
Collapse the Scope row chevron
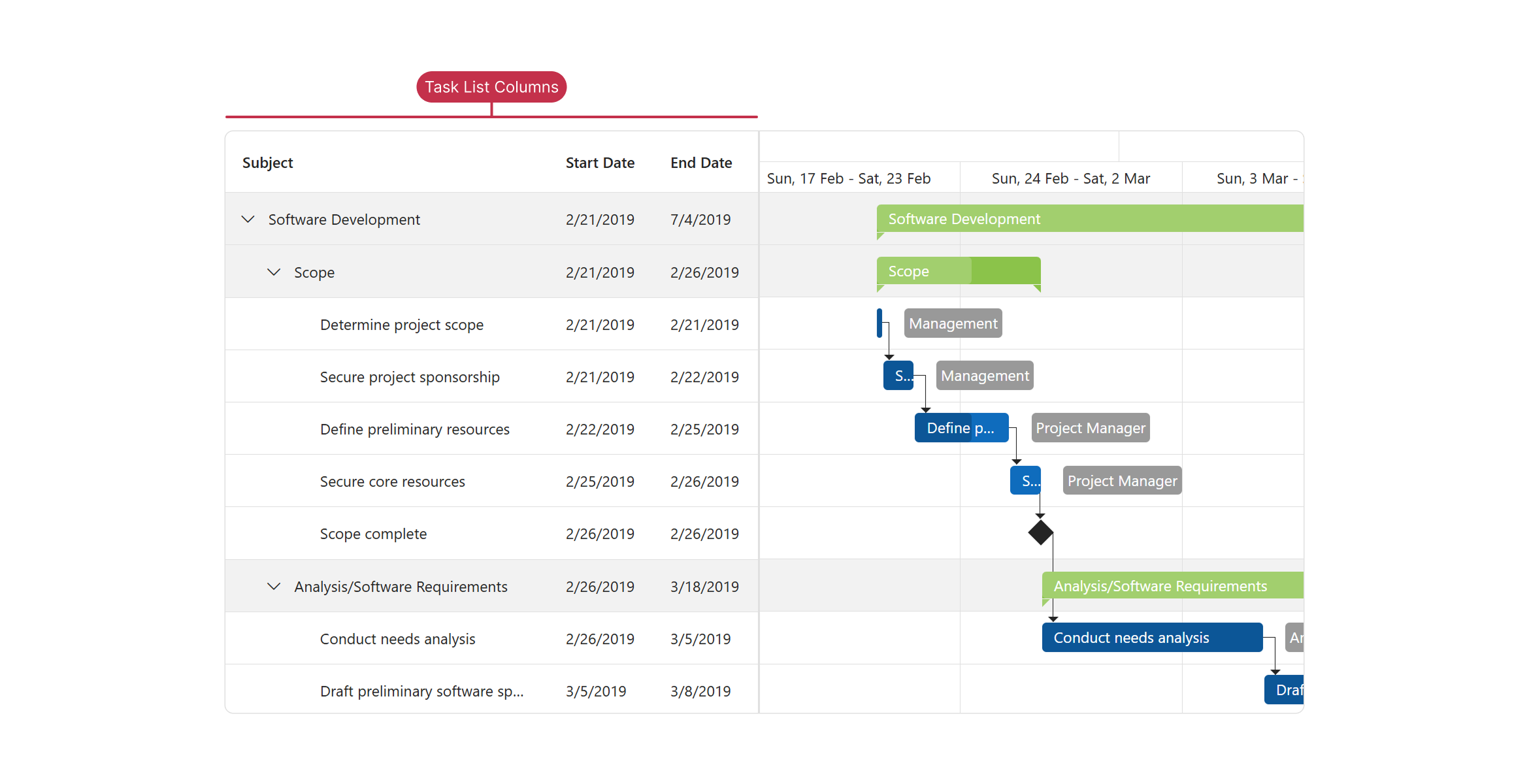(x=274, y=272)
